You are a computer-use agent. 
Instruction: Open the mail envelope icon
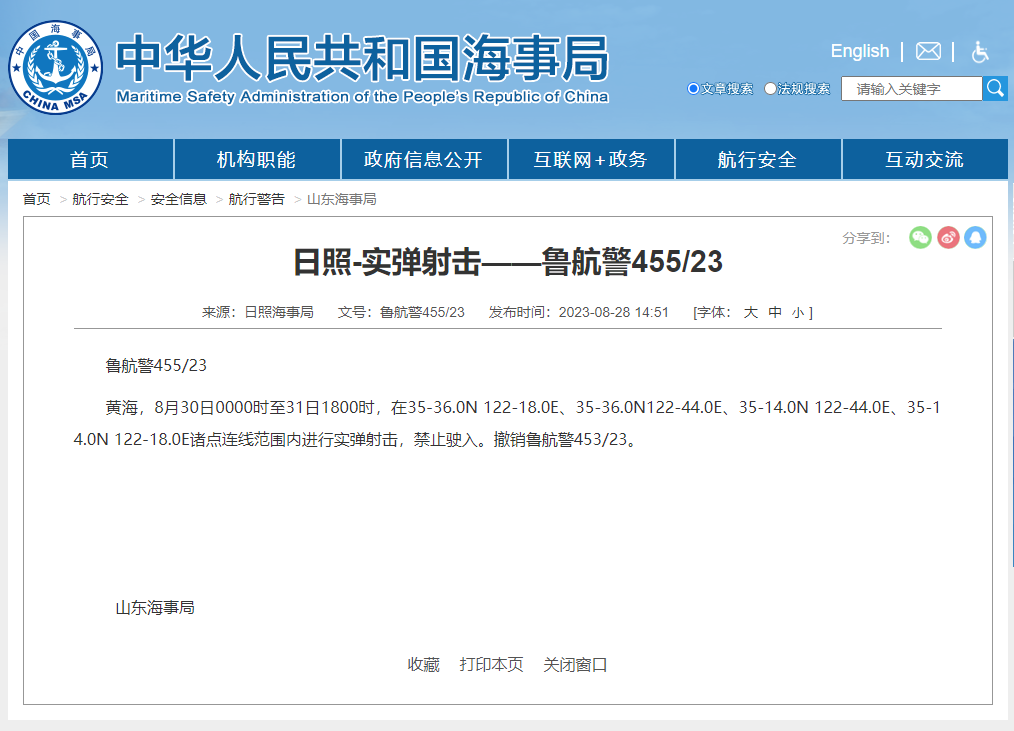pyautogui.click(x=928, y=51)
